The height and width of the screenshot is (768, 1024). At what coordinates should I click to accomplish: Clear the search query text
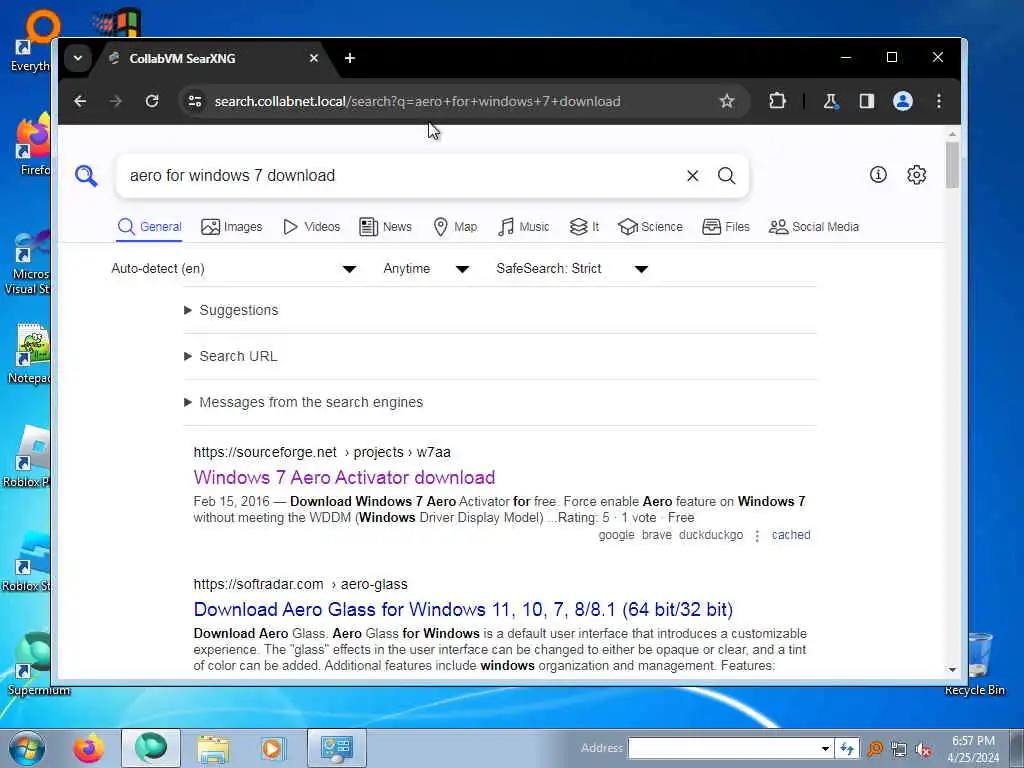[x=692, y=176]
